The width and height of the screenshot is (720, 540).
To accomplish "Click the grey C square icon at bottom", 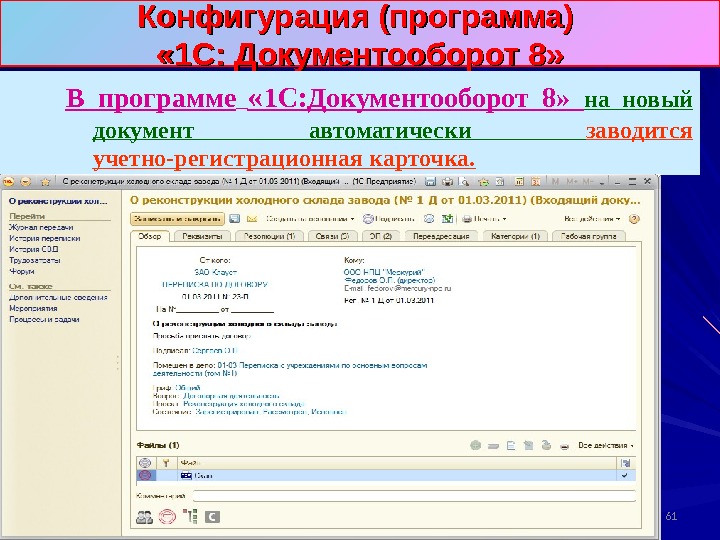I will (212, 517).
